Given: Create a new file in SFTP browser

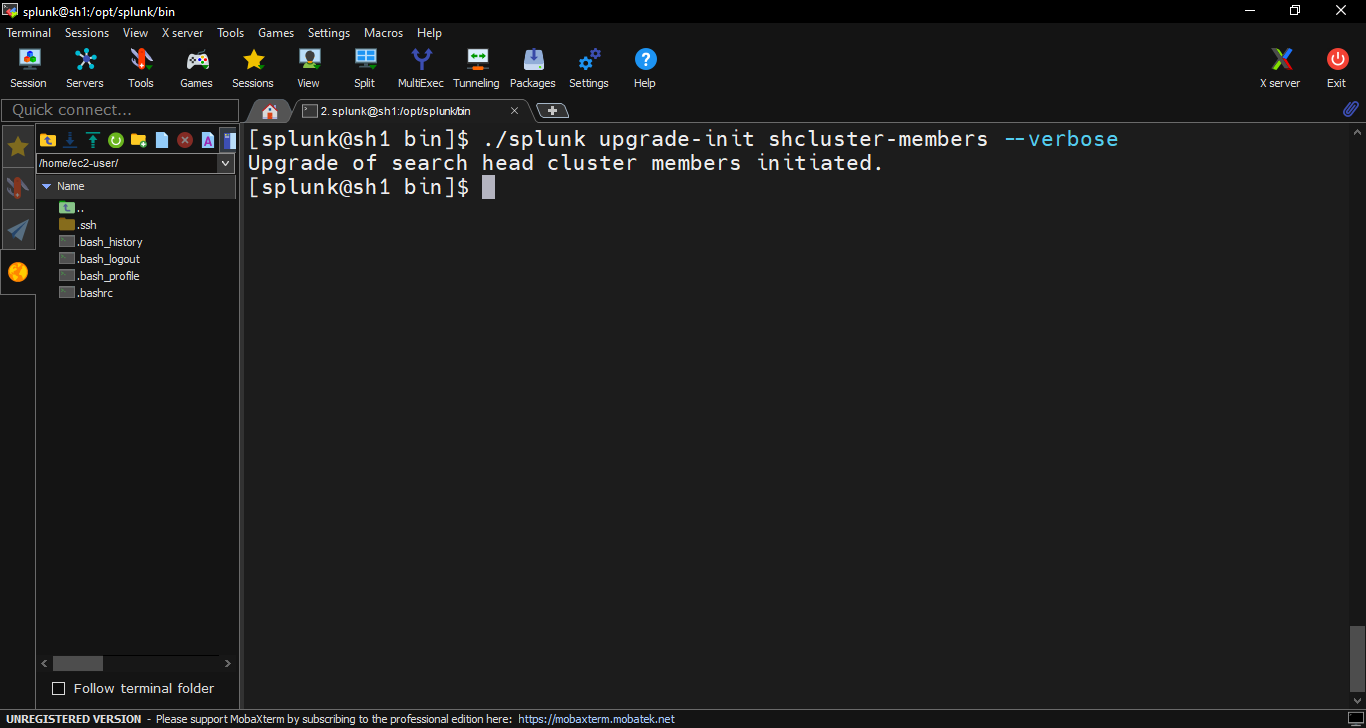Looking at the screenshot, I should (162, 140).
